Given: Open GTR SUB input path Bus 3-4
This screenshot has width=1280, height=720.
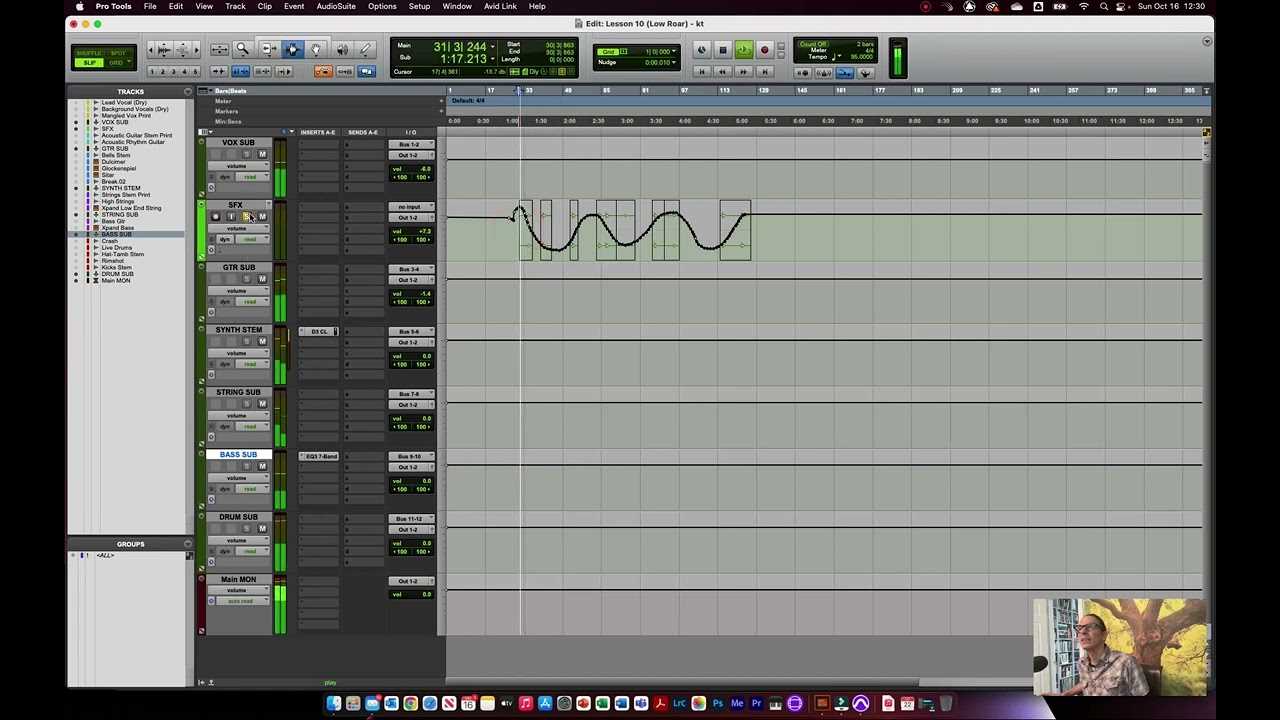Looking at the screenshot, I should tap(410, 269).
